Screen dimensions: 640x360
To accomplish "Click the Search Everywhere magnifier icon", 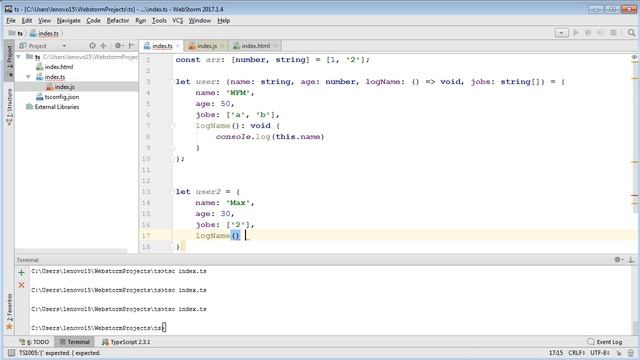I will pos(631,33).
